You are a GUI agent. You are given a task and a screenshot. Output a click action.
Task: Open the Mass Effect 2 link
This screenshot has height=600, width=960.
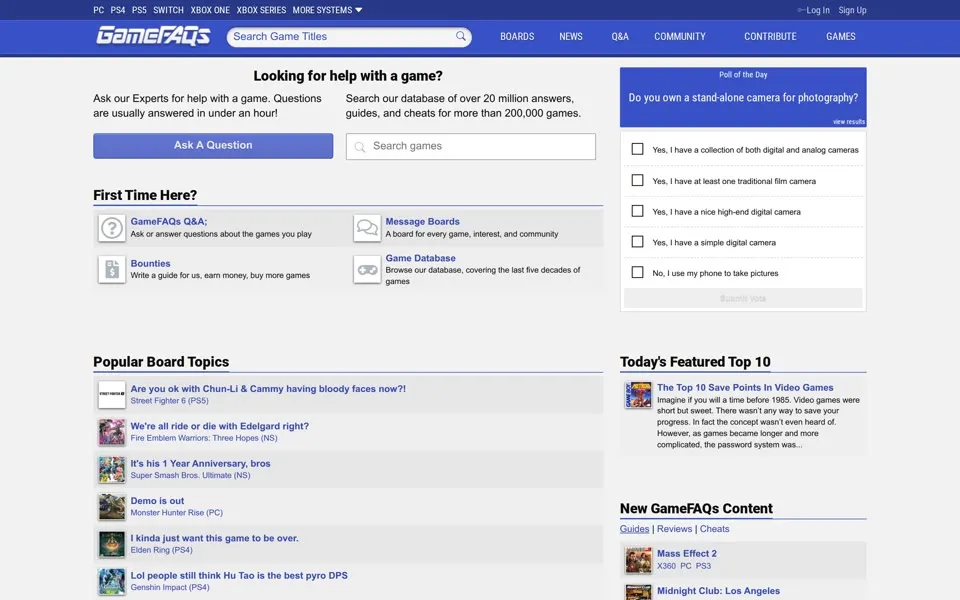coord(687,553)
